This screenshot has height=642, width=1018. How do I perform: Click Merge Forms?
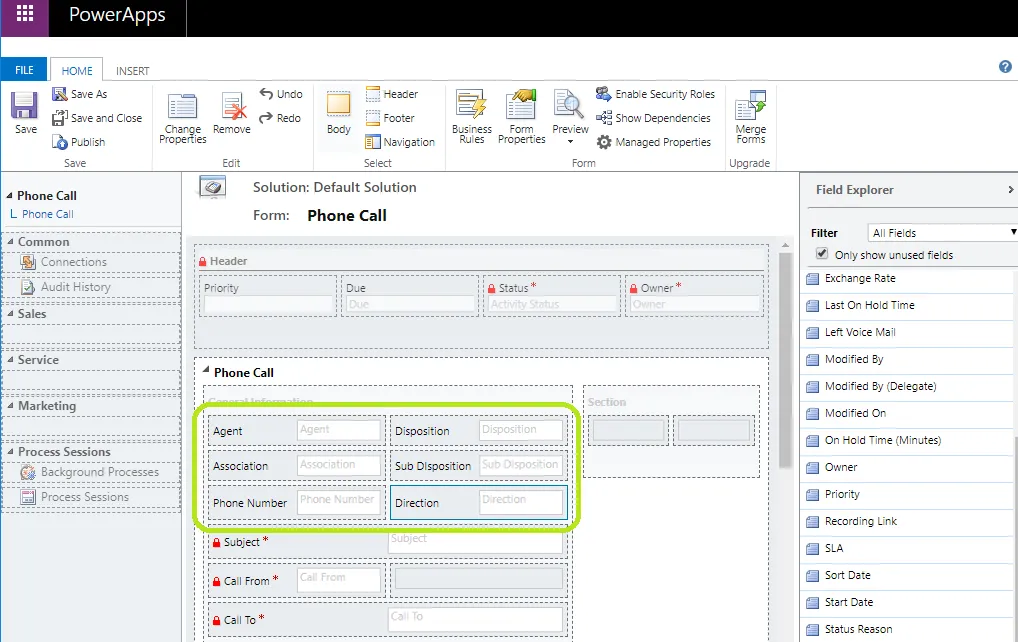point(751,117)
